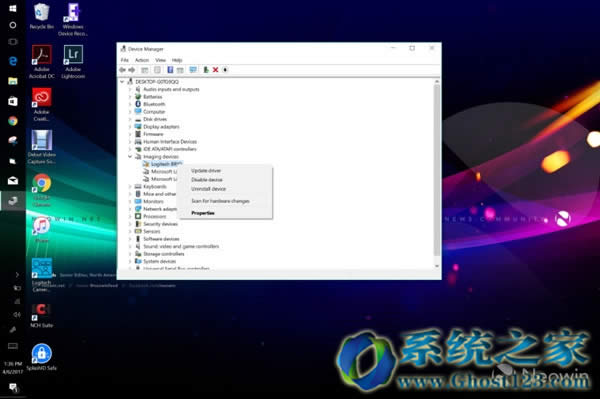Open the Mail app on the taskbar

[x=13, y=181]
